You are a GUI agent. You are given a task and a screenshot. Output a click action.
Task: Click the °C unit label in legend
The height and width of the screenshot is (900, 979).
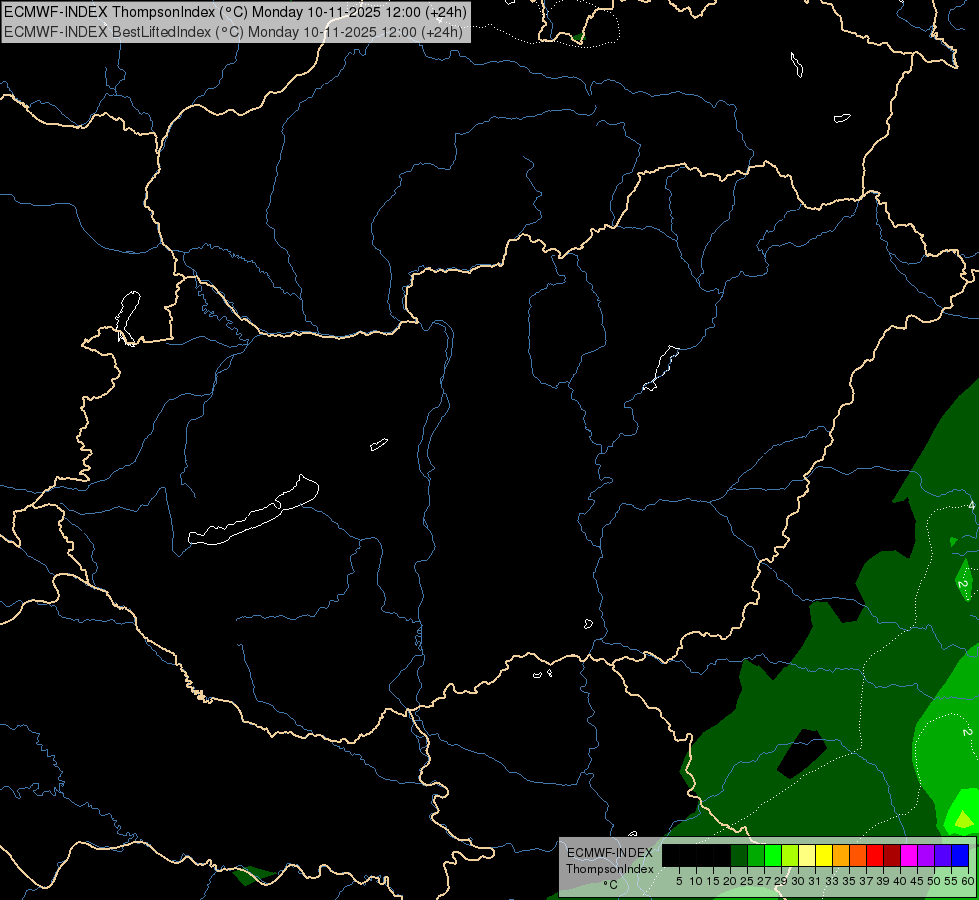pos(611,885)
